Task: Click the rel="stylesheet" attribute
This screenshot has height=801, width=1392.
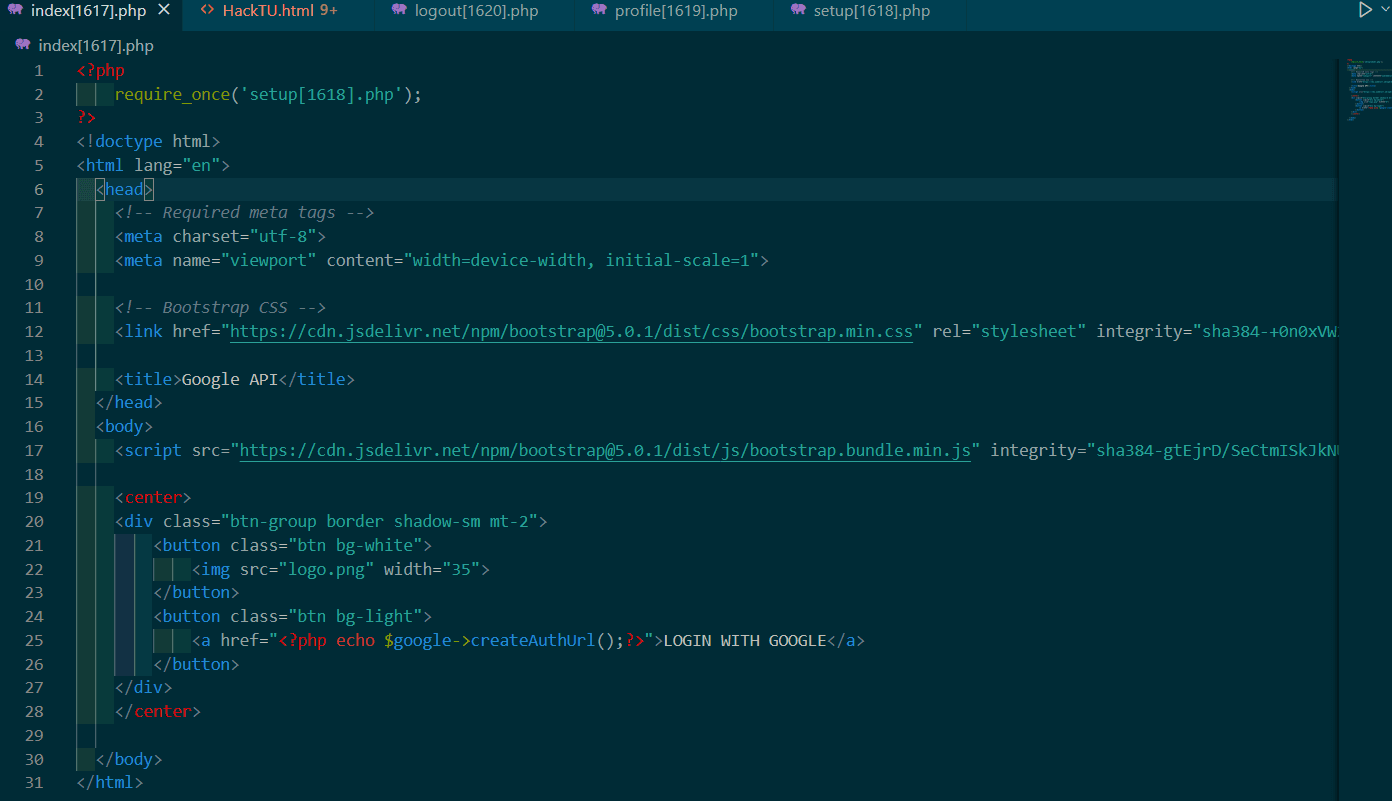Action: (1009, 331)
